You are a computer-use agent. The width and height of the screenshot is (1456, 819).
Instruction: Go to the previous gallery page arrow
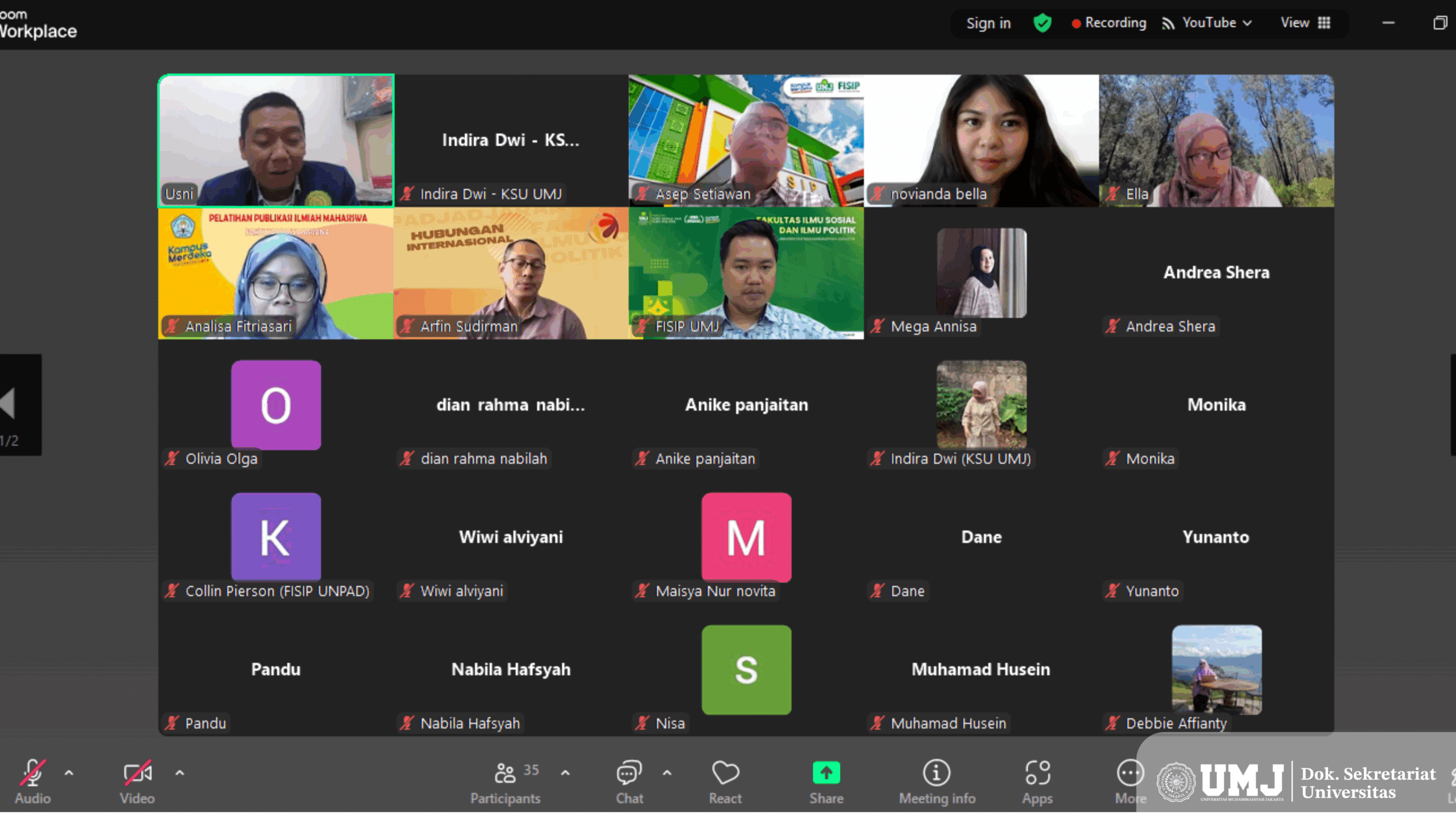pyautogui.click(x=8, y=403)
